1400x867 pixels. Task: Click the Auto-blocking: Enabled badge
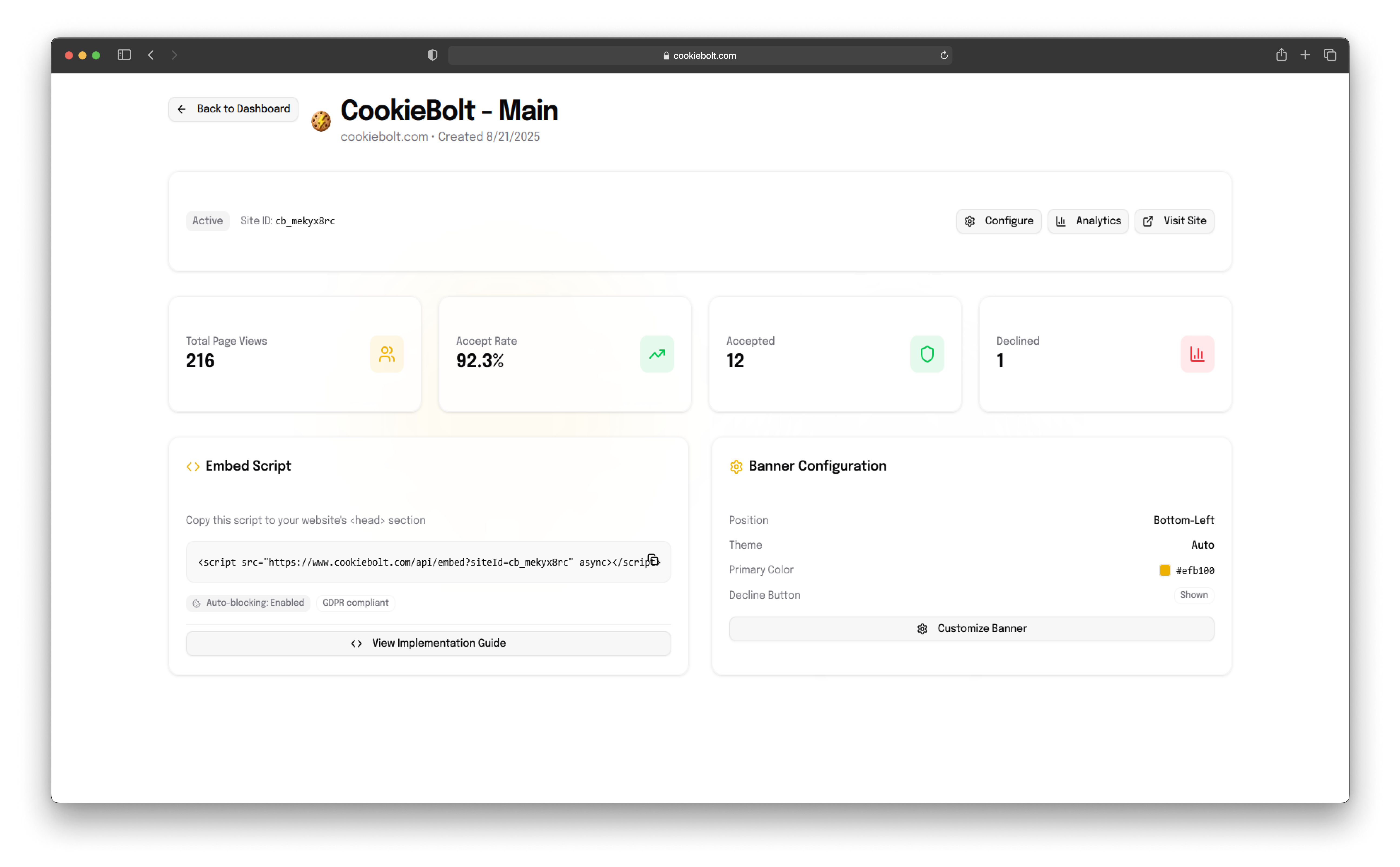248,603
